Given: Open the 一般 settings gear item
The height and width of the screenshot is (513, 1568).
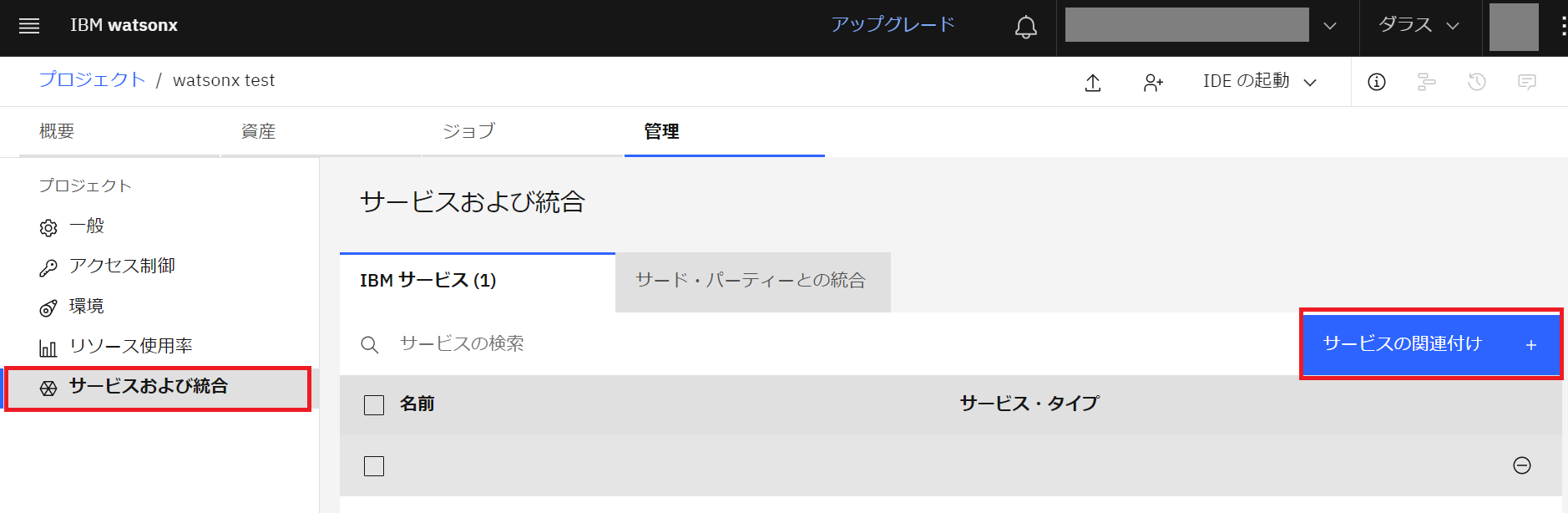Looking at the screenshot, I should click(x=87, y=226).
